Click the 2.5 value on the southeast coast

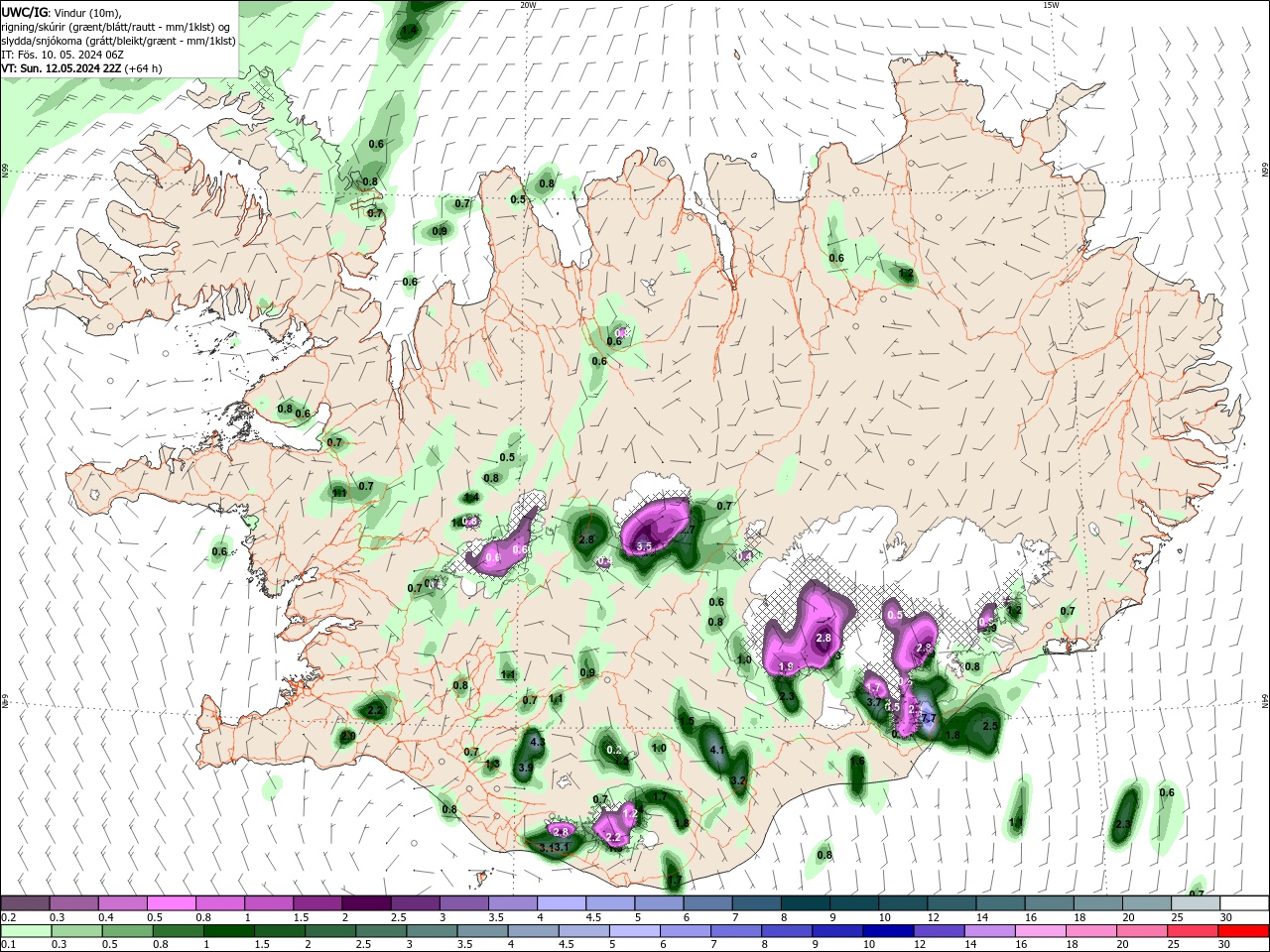989,726
